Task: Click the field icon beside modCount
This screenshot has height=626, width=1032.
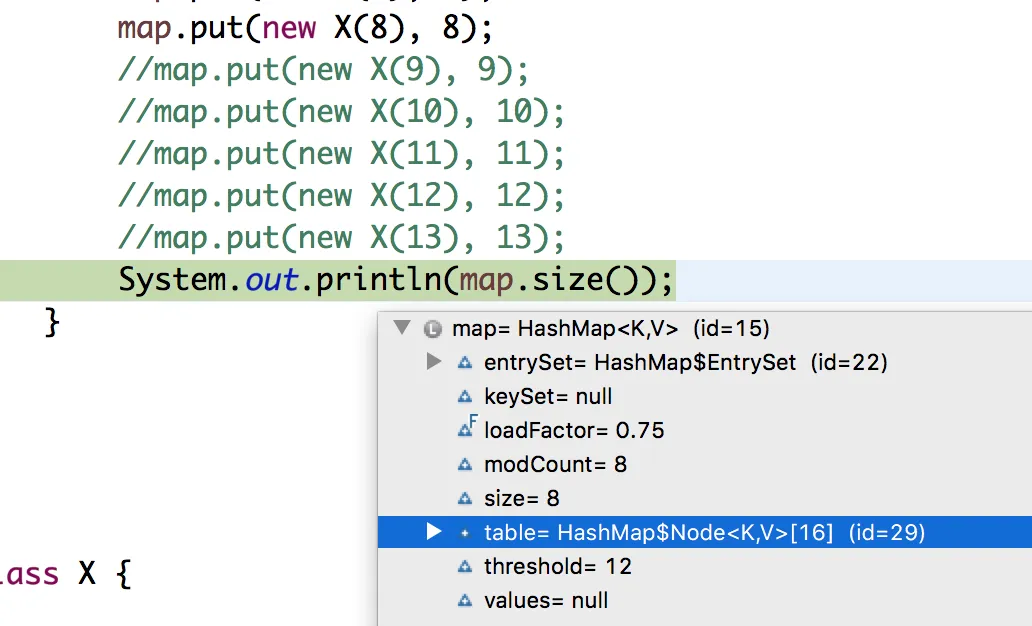Action: coord(465,465)
